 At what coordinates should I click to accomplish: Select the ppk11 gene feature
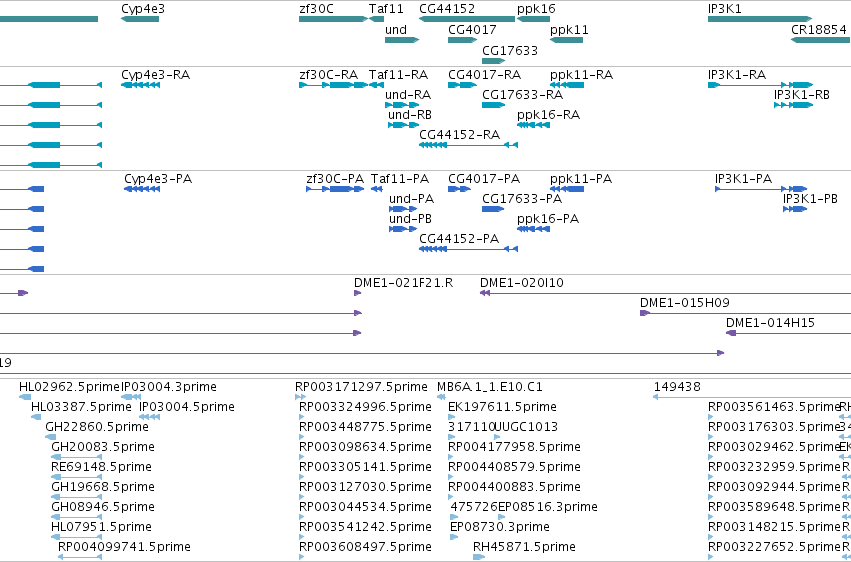(x=567, y=40)
